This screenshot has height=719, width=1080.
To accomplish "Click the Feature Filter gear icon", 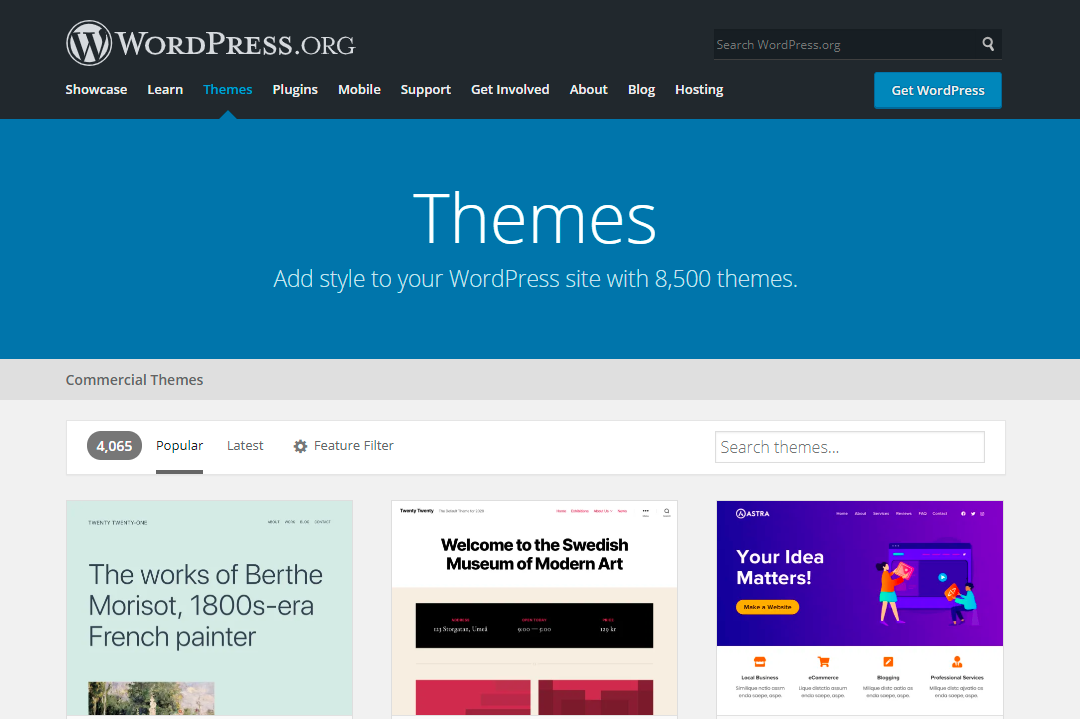I will [x=300, y=446].
